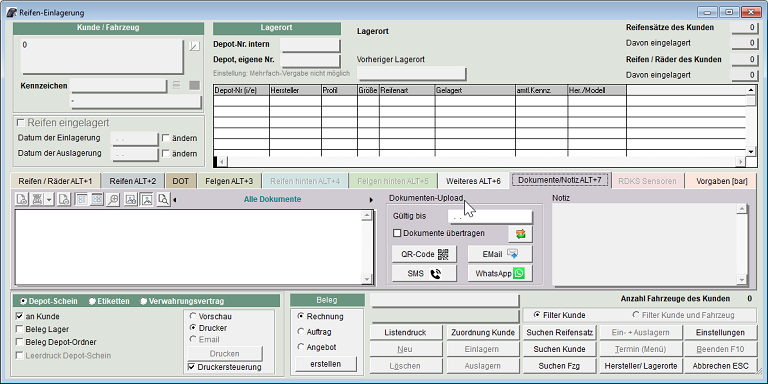Select the Verwahrungsvertrag option
The width and height of the screenshot is (768, 384).
click(x=144, y=301)
